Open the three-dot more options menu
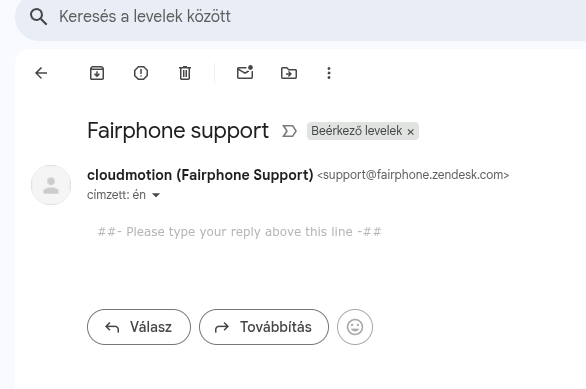This screenshot has height=389, width=586. click(329, 73)
